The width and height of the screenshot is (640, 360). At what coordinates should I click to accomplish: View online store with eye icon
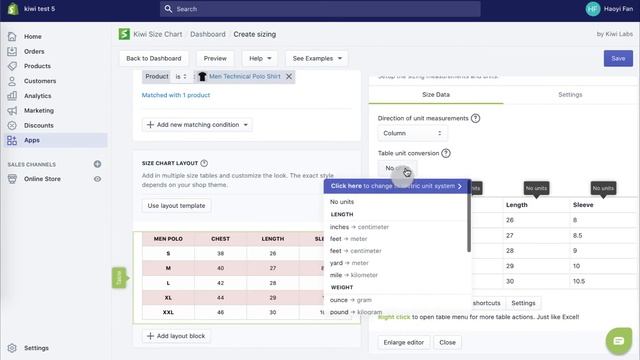[x=97, y=179]
